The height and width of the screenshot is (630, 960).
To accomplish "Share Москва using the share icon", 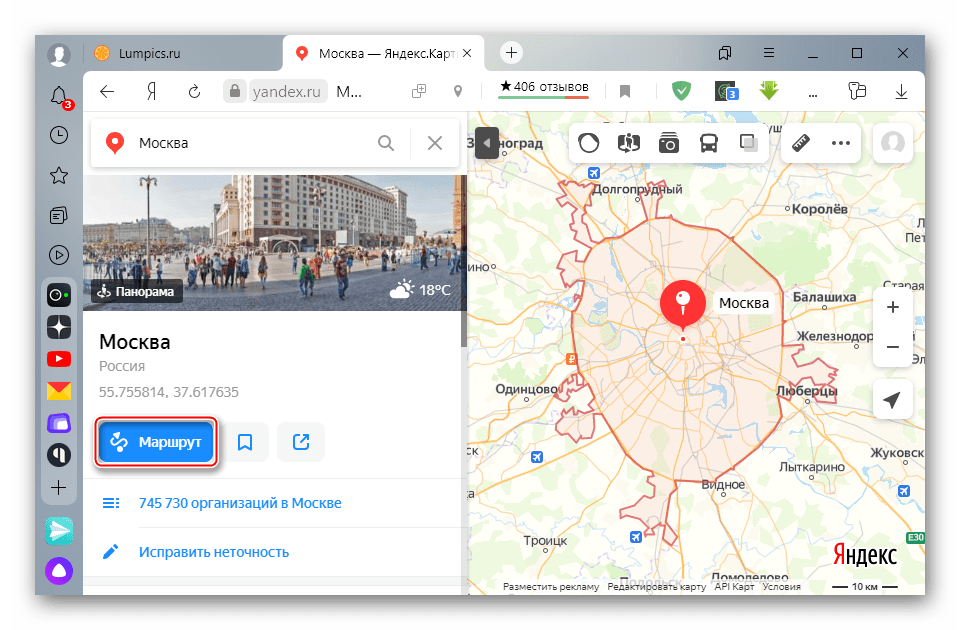I will click(x=301, y=441).
